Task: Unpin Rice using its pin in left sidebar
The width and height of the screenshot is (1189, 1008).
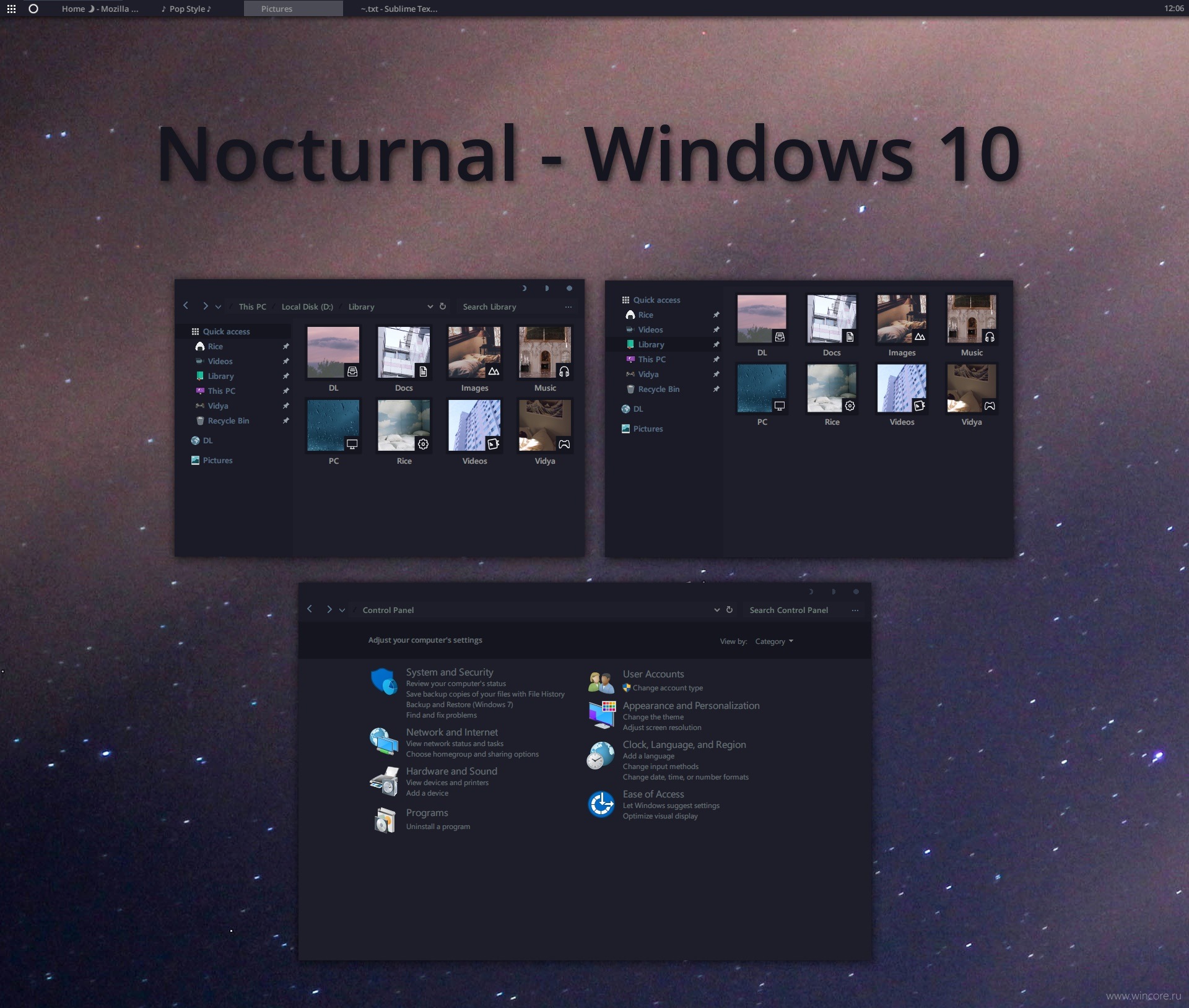Action: click(285, 346)
